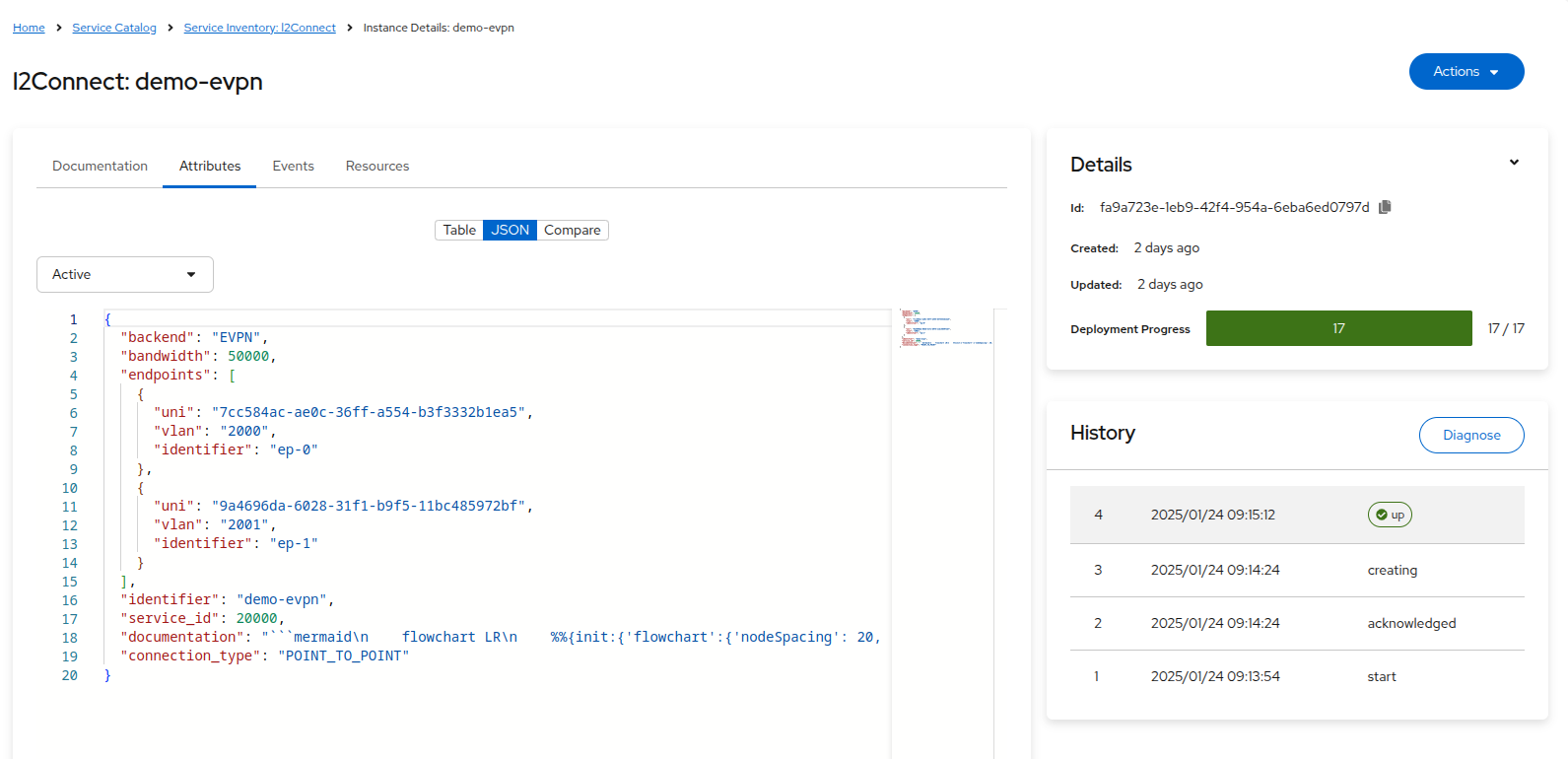Open the Events tab
Image resolution: width=1568 pixels, height=759 pixels.
coord(294,166)
